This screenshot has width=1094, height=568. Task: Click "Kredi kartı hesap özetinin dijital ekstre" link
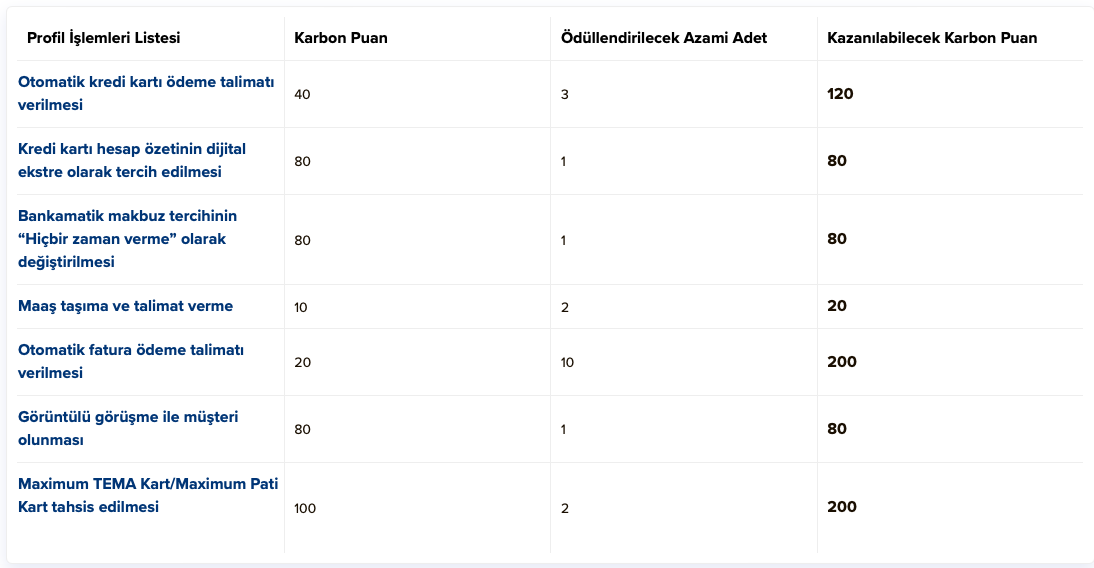(x=132, y=160)
